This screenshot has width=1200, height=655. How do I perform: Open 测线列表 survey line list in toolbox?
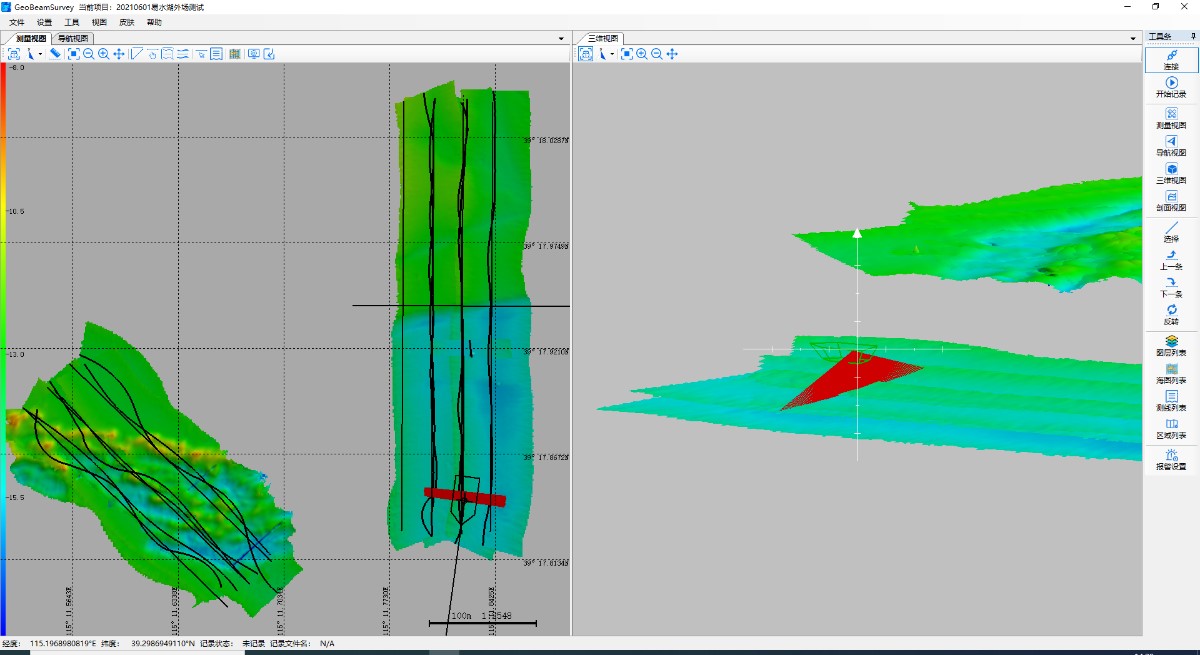coord(1171,401)
